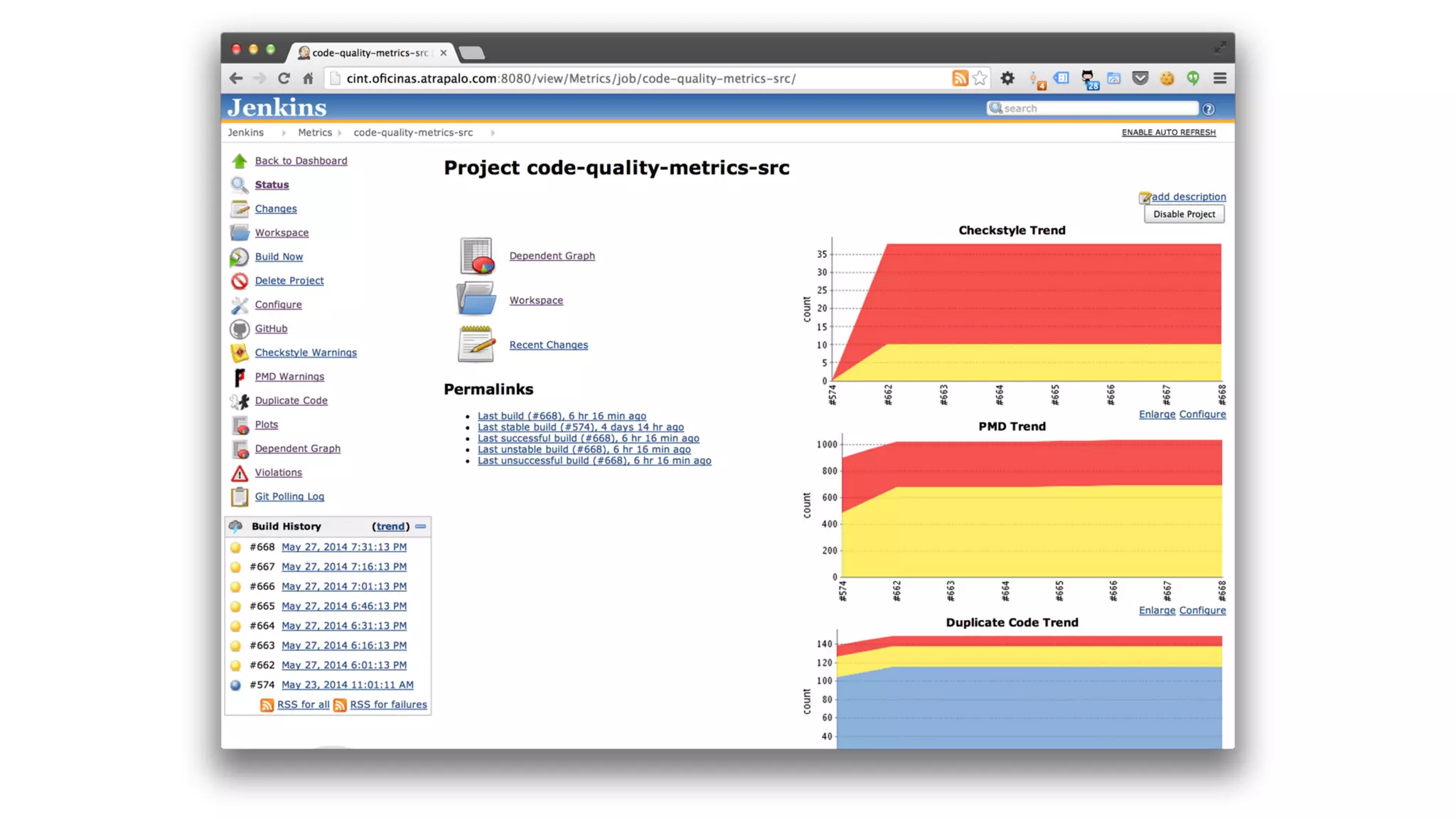The width and height of the screenshot is (1456, 819).
Task: Expand the code-quality-metrics-src breadcrumb arrow
Action: 493,133
